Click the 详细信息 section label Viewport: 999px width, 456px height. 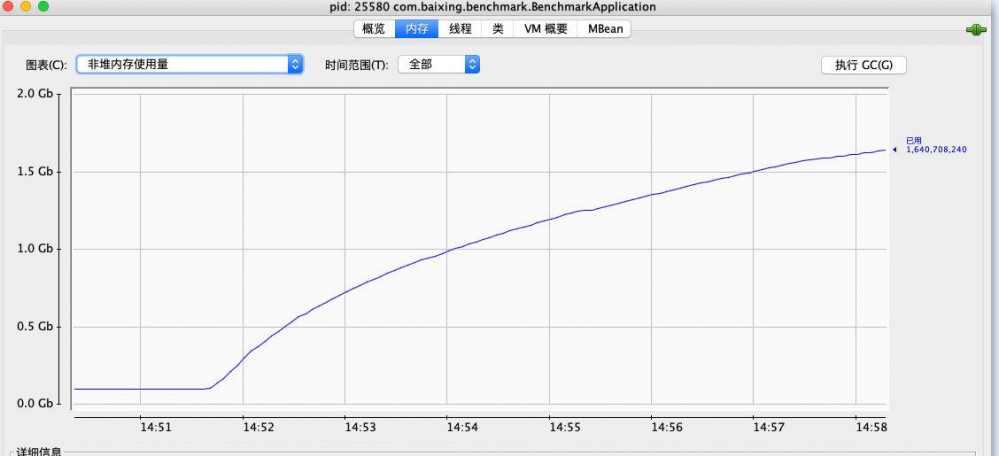point(40,451)
